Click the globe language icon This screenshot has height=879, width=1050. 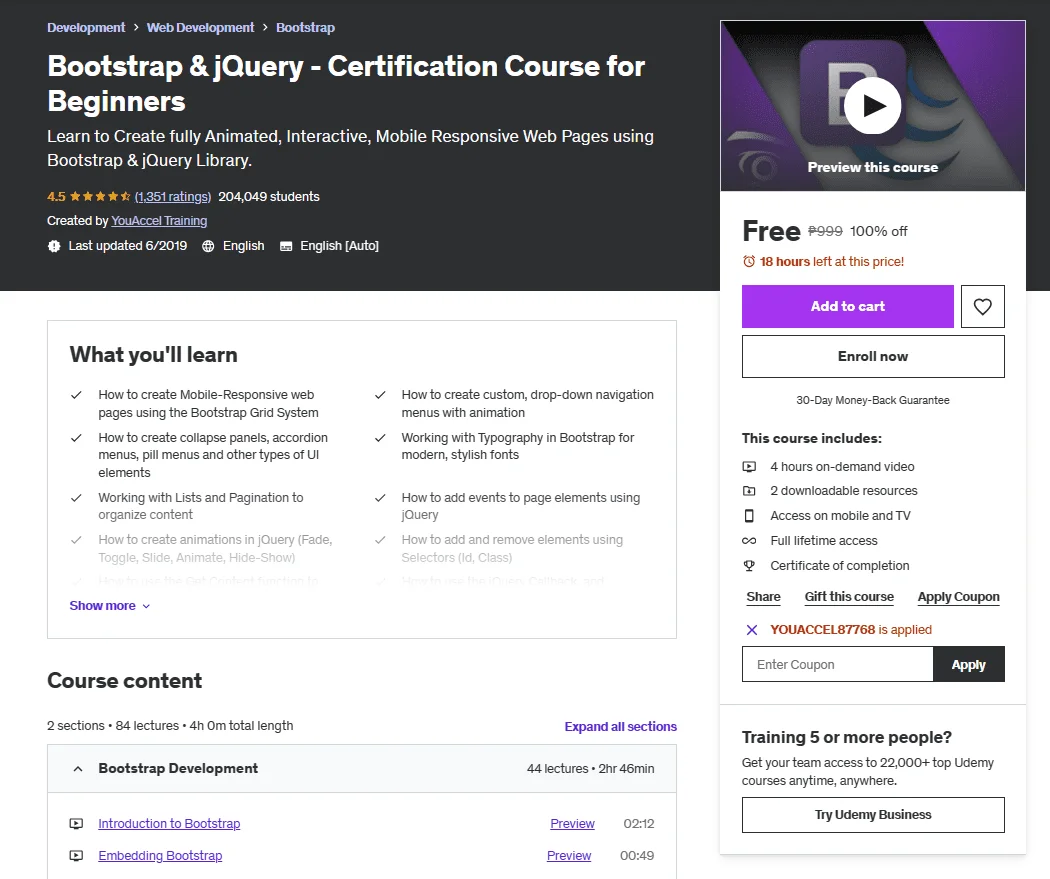point(208,246)
